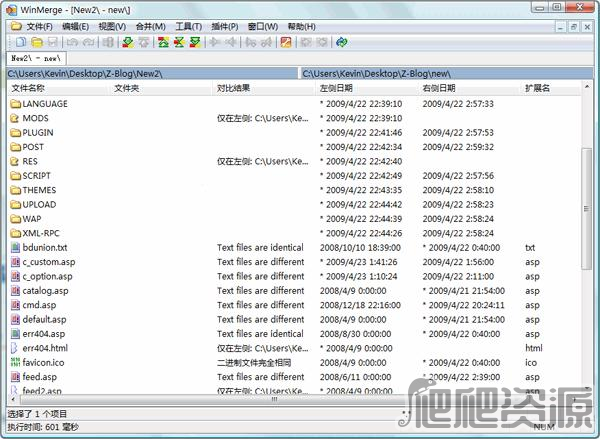Click the 执行时间: 601 毫秒 status text

[43, 427]
